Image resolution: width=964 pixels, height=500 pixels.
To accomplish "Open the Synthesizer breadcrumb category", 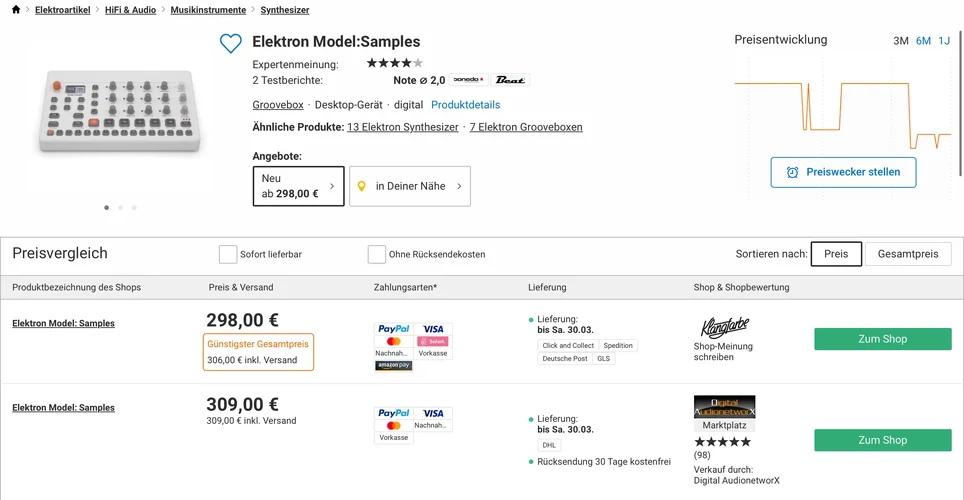I will coord(284,10).
